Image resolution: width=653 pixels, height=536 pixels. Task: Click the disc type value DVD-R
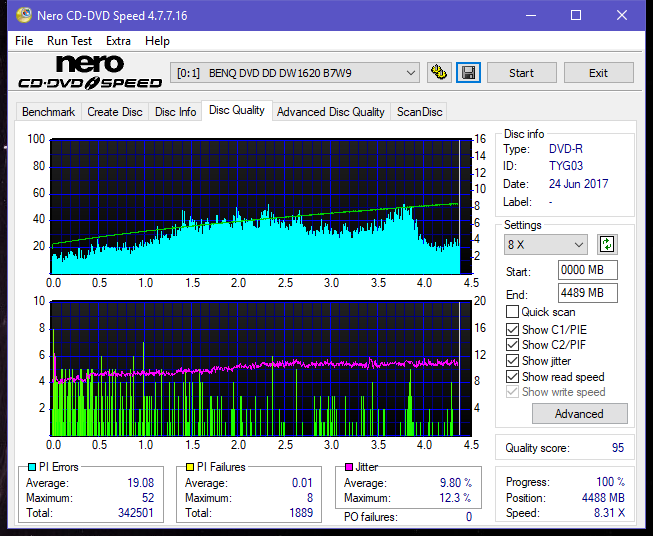pos(566,149)
